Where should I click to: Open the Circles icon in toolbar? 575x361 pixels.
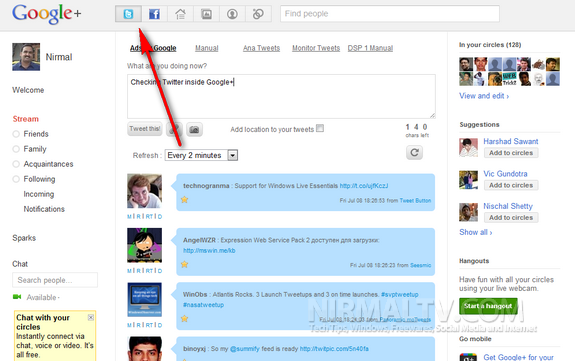[x=258, y=14]
